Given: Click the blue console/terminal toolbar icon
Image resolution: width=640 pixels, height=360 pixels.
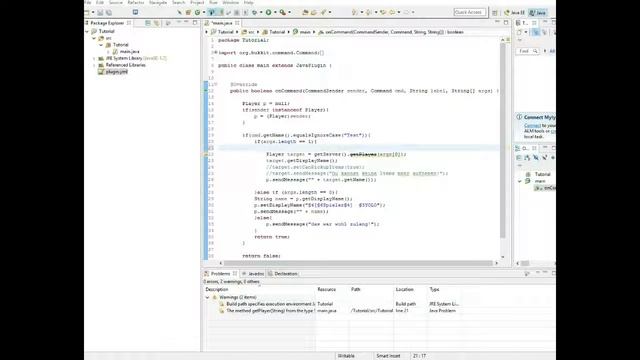Looking at the screenshot, I should pos(135,13).
